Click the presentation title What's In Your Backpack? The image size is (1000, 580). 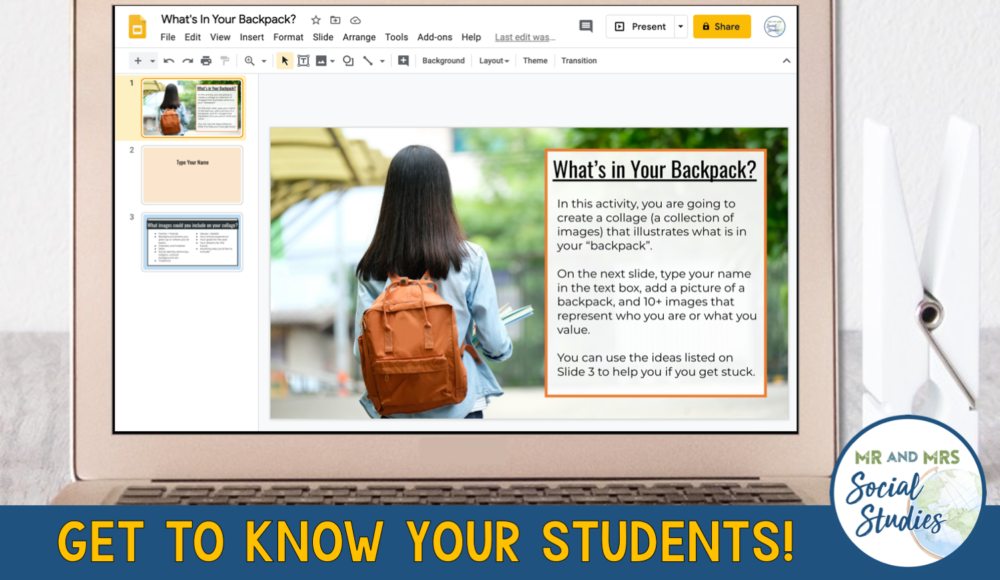coord(228,19)
